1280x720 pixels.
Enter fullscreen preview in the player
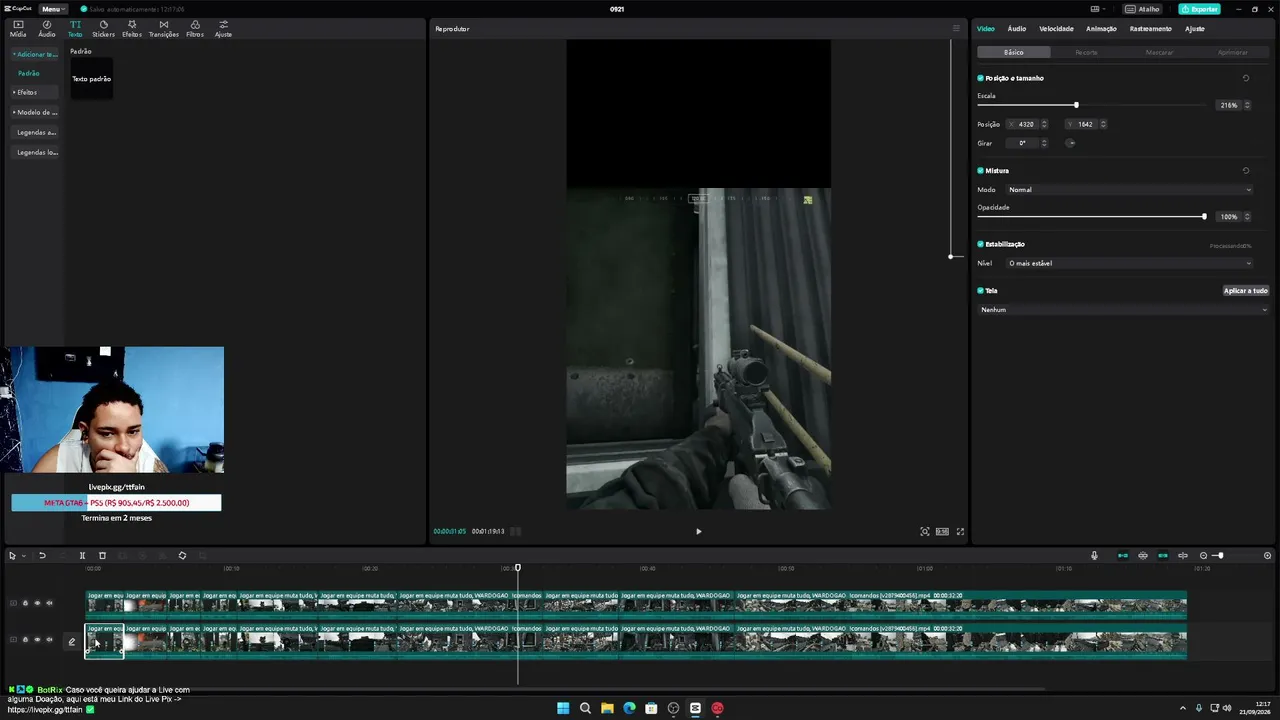coord(960,531)
